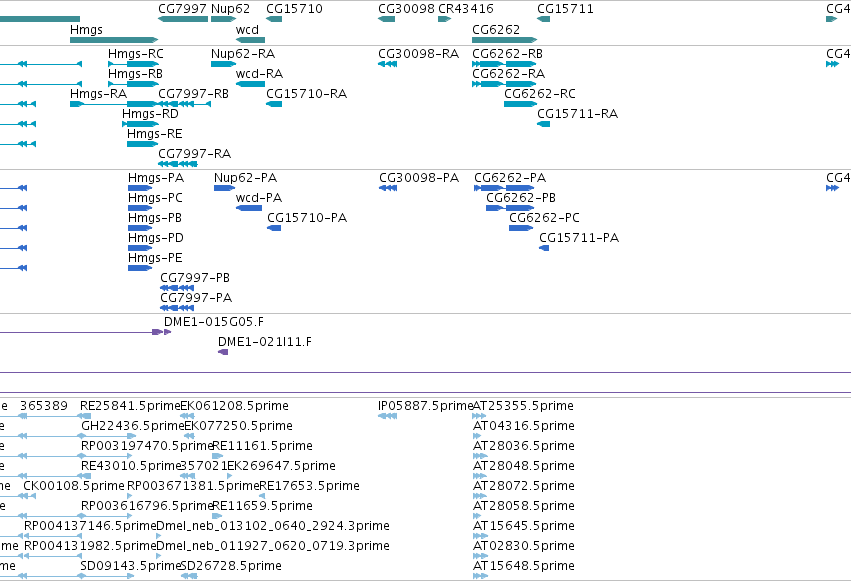Click EST SD26728.5prime

[x=231, y=566]
